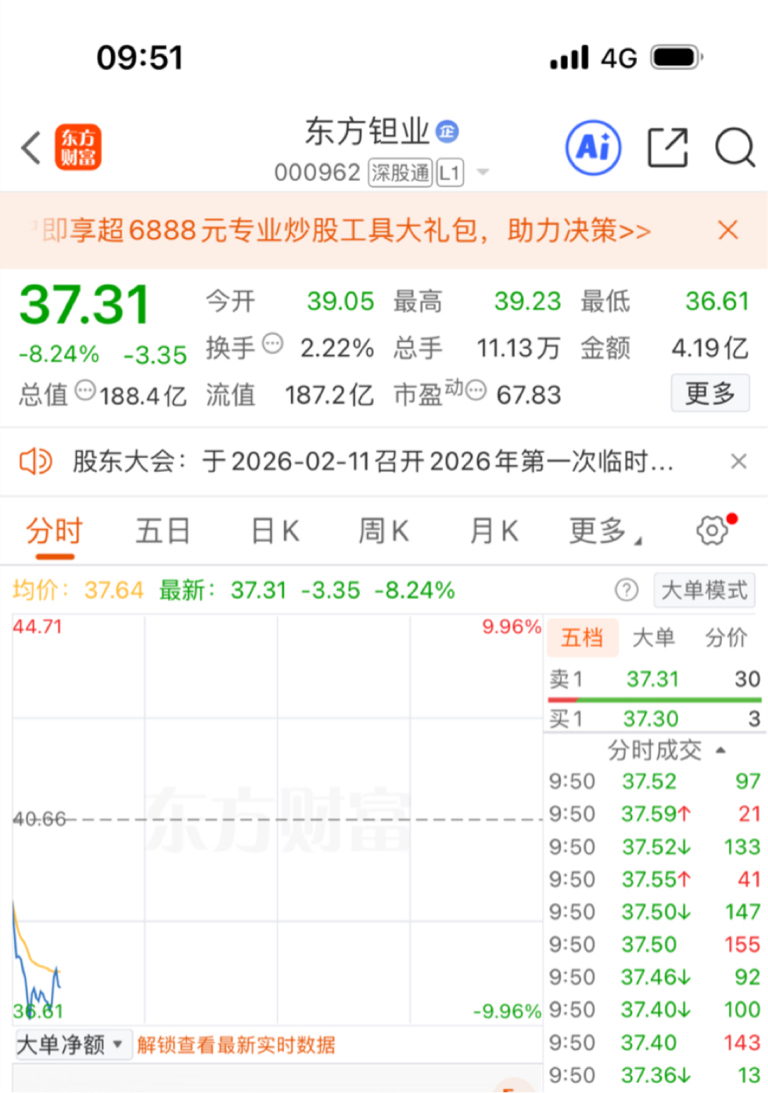This screenshot has height=1093, width=768.
Task: Tap the 最高 39.23 value
Action: (x=528, y=301)
